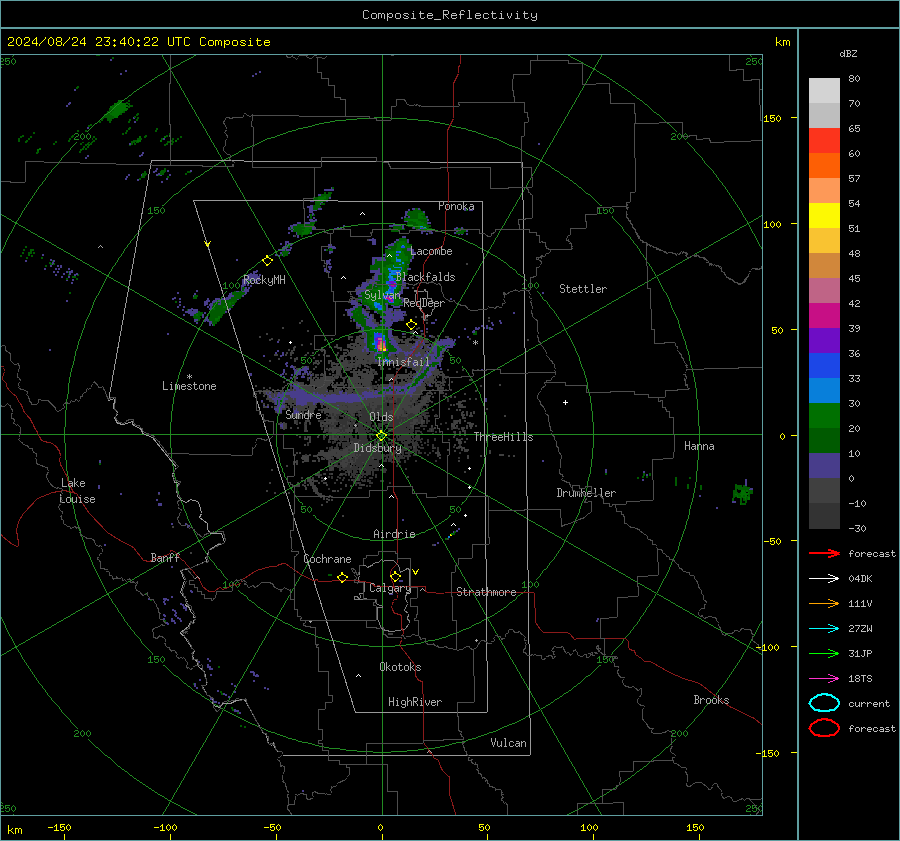Select the blue swatch between 36 and 33 dBZ
Image resolution: width=900 pixels, height=841 pixels.
(x=824, y=366)
